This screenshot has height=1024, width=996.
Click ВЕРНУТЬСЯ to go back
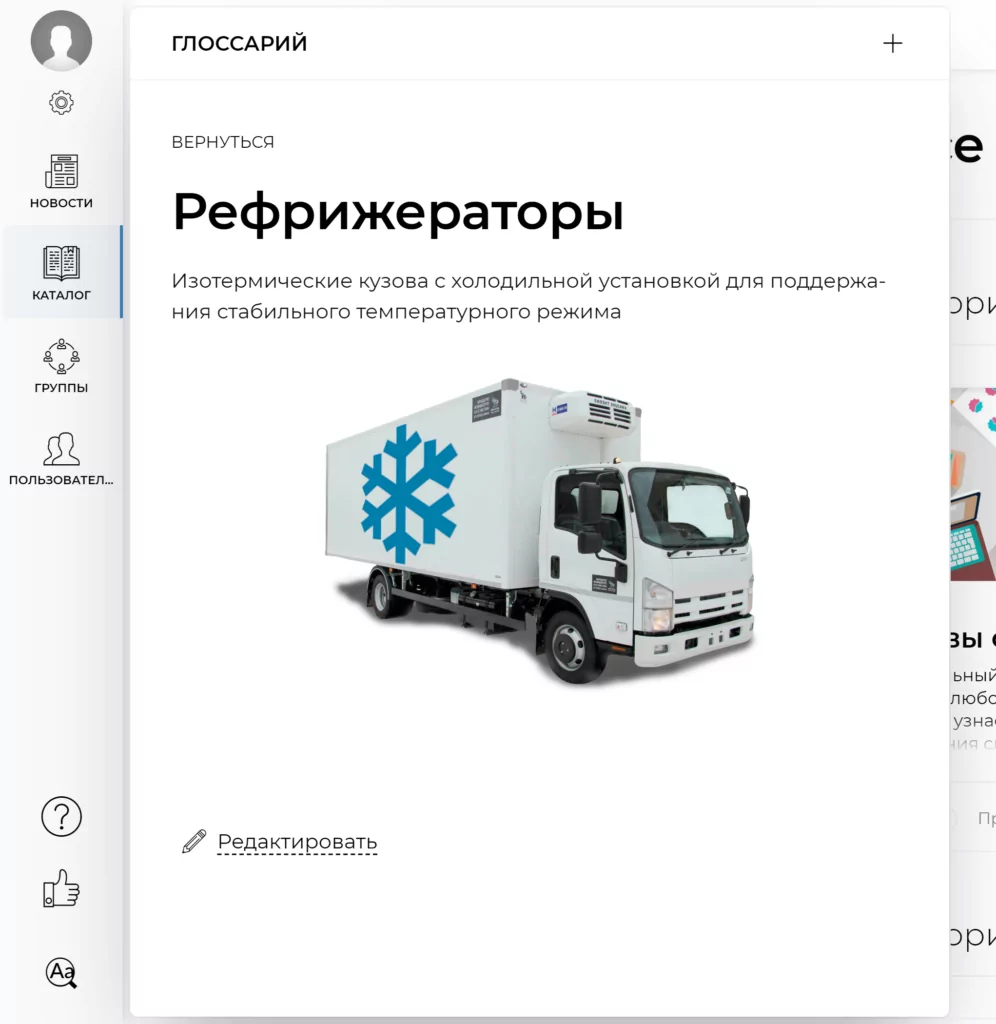pyautogui.click(x=223, y=142)
